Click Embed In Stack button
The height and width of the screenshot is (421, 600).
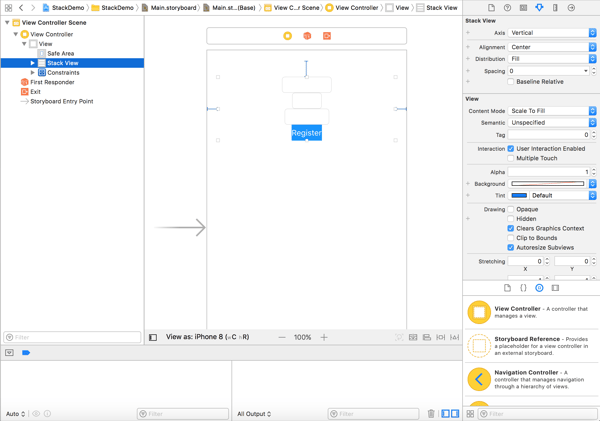tap(413, 337)
